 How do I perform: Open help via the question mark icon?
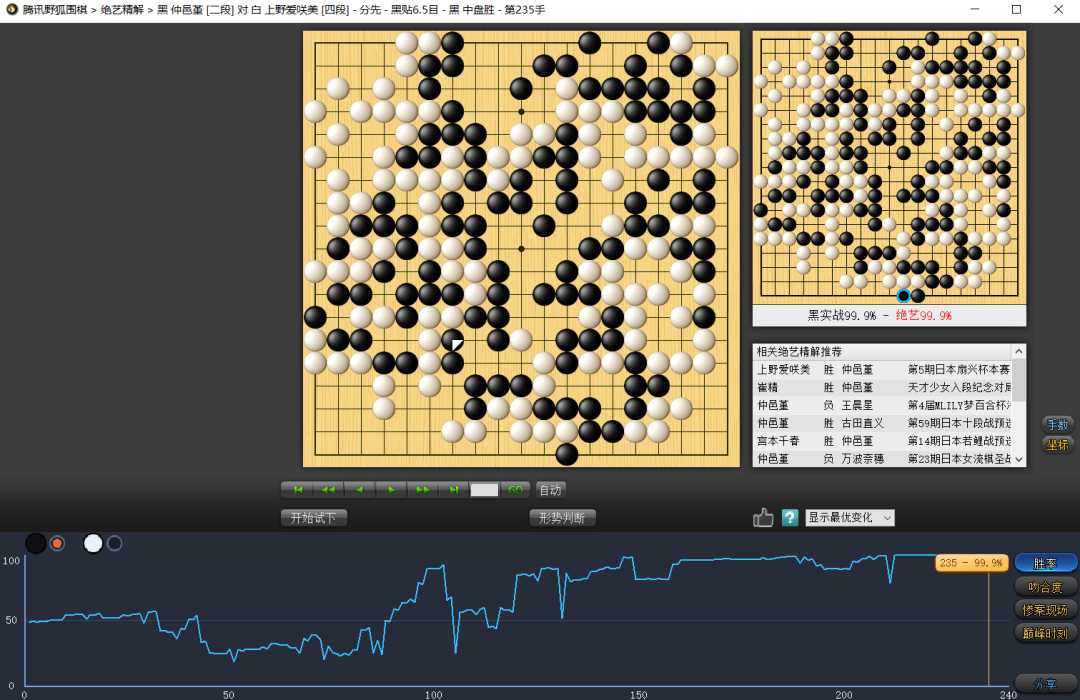coord(790,517)
